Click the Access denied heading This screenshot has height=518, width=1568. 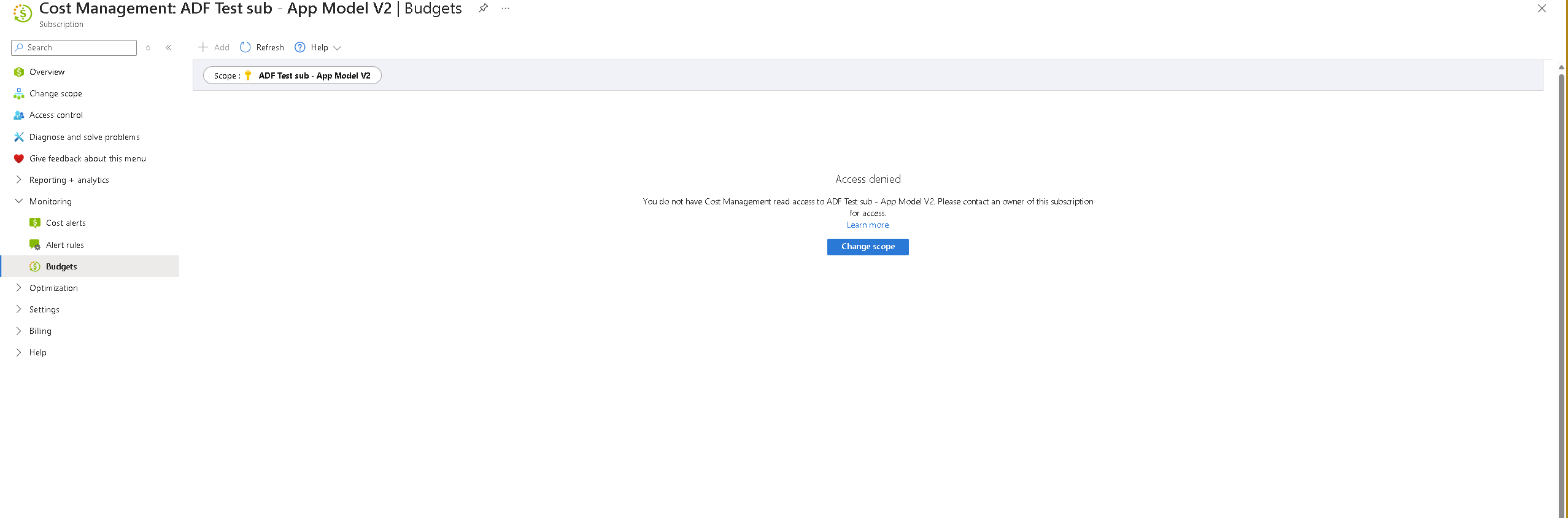[868, 179]
